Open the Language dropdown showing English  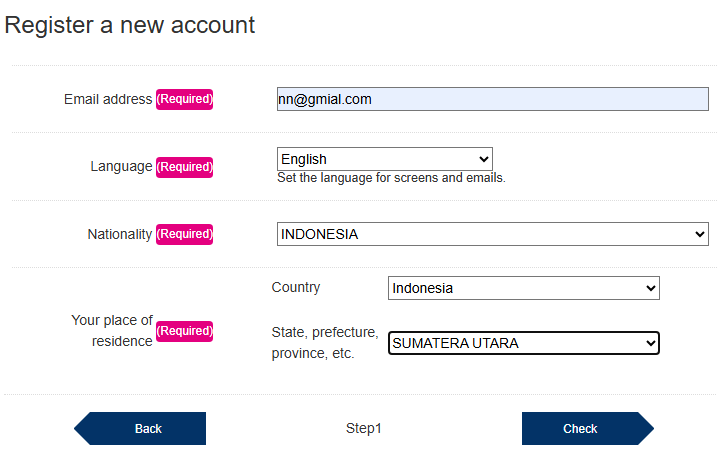coord(384,159)
